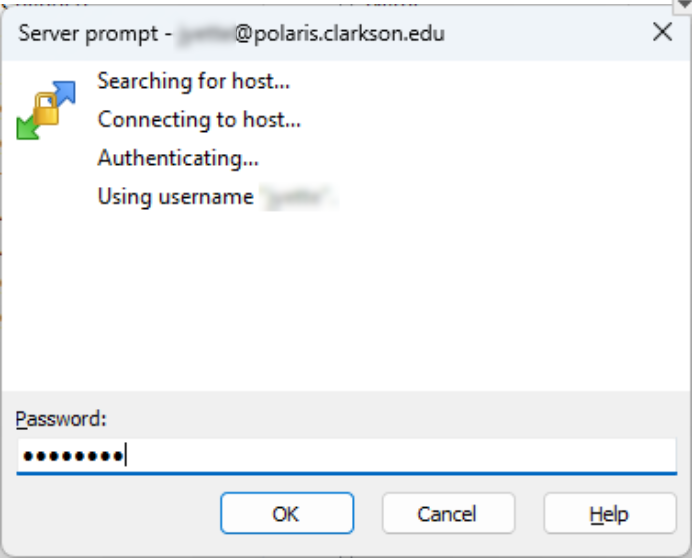
Task: Click the "Using username" status line
Action: 175,197
